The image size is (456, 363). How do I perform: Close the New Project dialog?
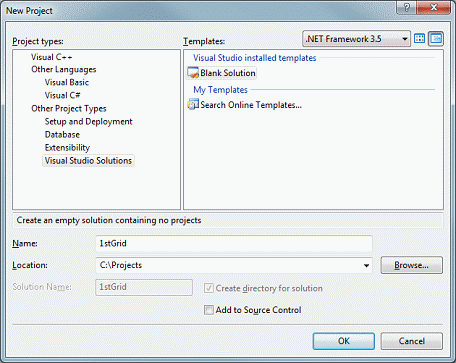pos(433,7)
